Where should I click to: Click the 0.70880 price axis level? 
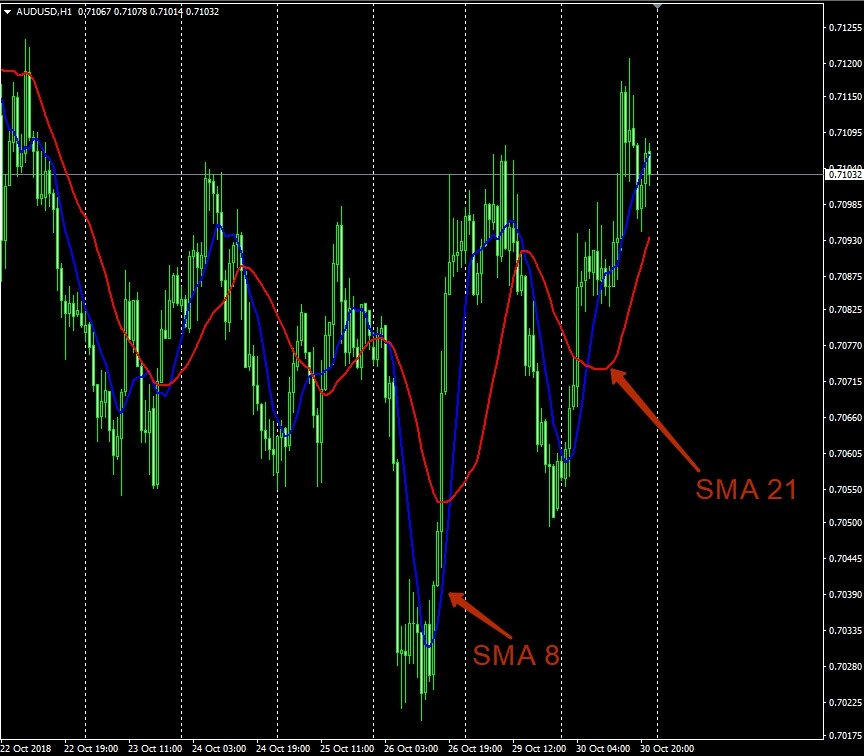point(846,275)
